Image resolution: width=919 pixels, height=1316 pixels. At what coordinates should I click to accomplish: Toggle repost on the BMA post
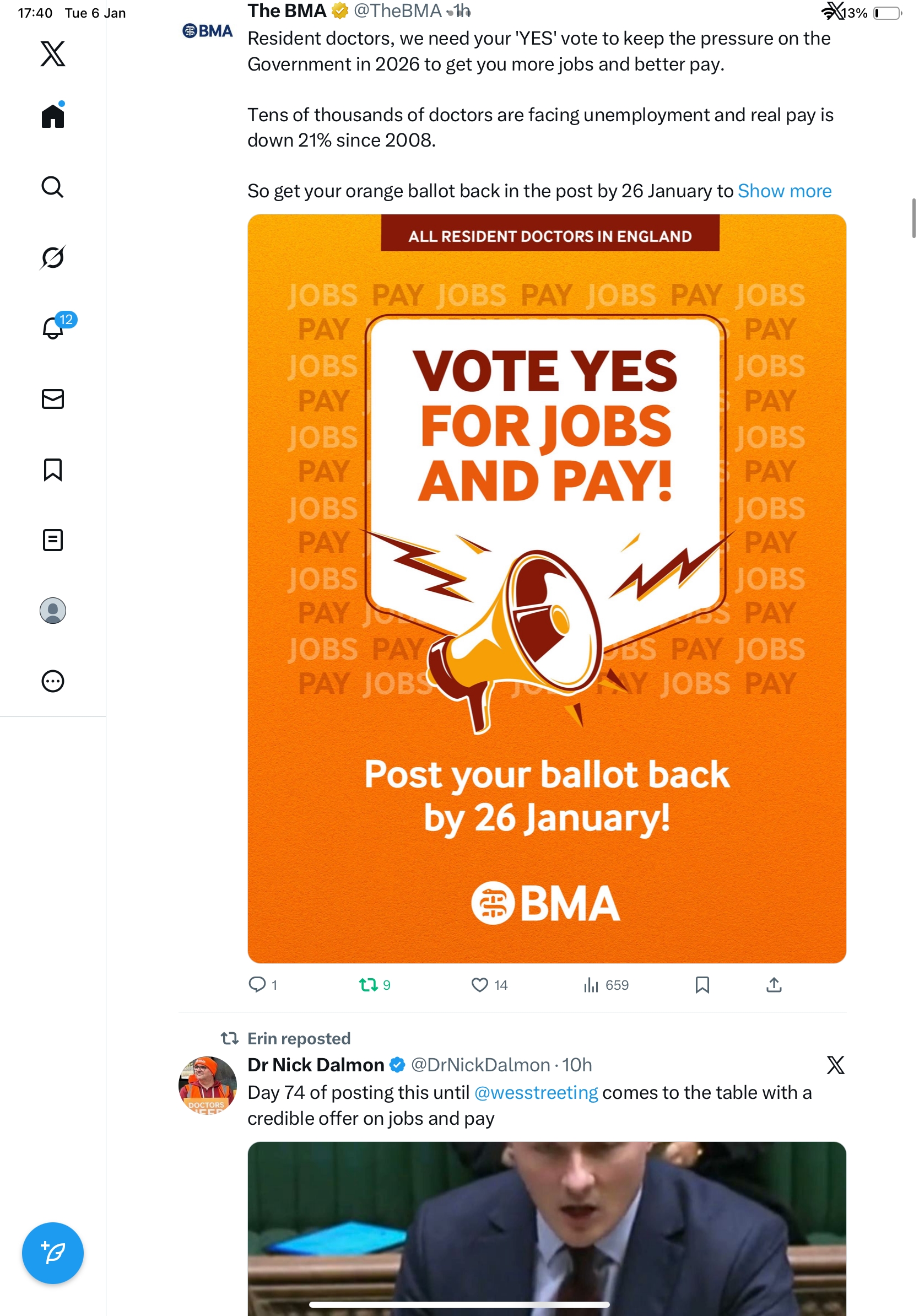click(x=368, y=985)
